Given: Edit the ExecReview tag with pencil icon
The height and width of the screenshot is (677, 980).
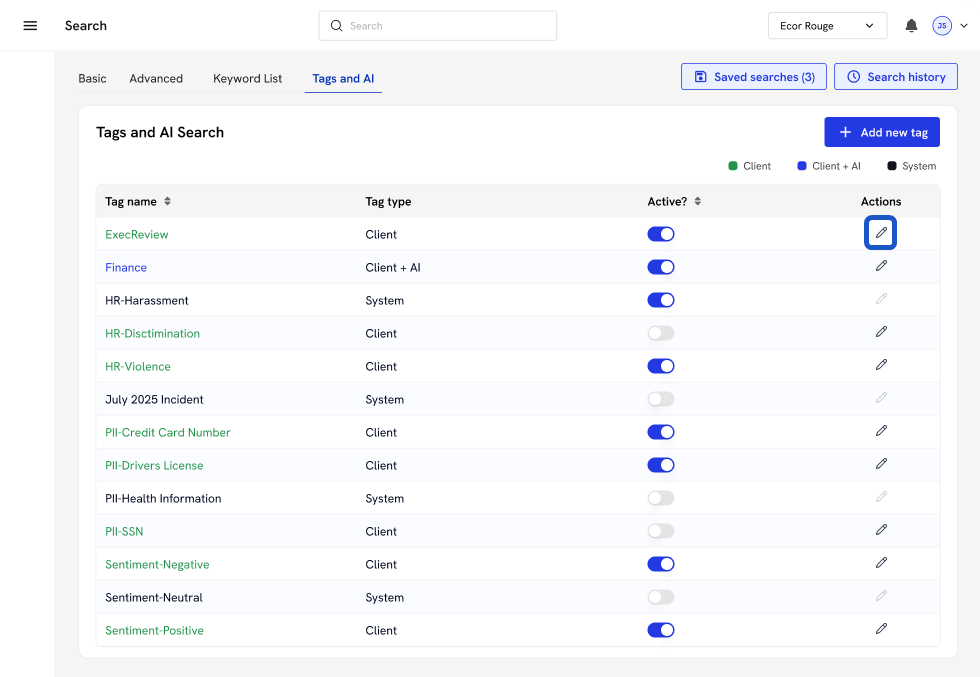Looking at the screenshot, I should [x=881, y=233].
